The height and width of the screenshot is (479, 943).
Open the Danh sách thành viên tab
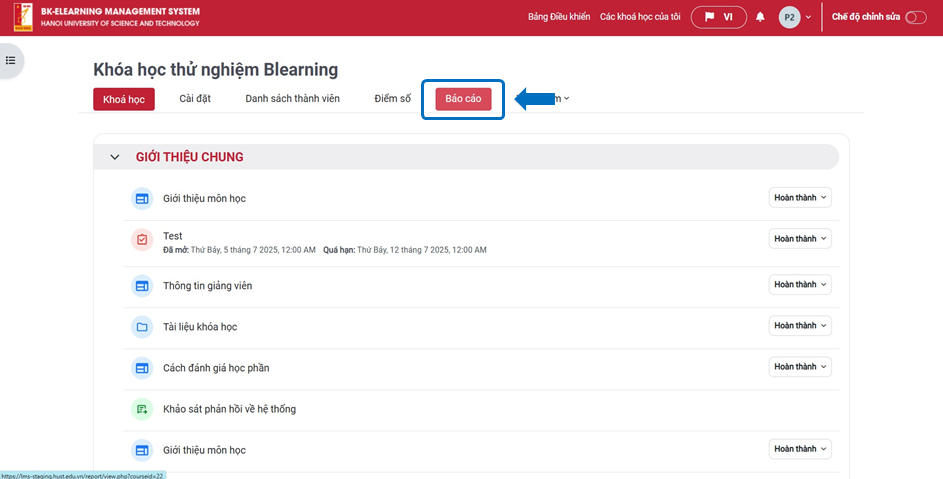point(292,99)
